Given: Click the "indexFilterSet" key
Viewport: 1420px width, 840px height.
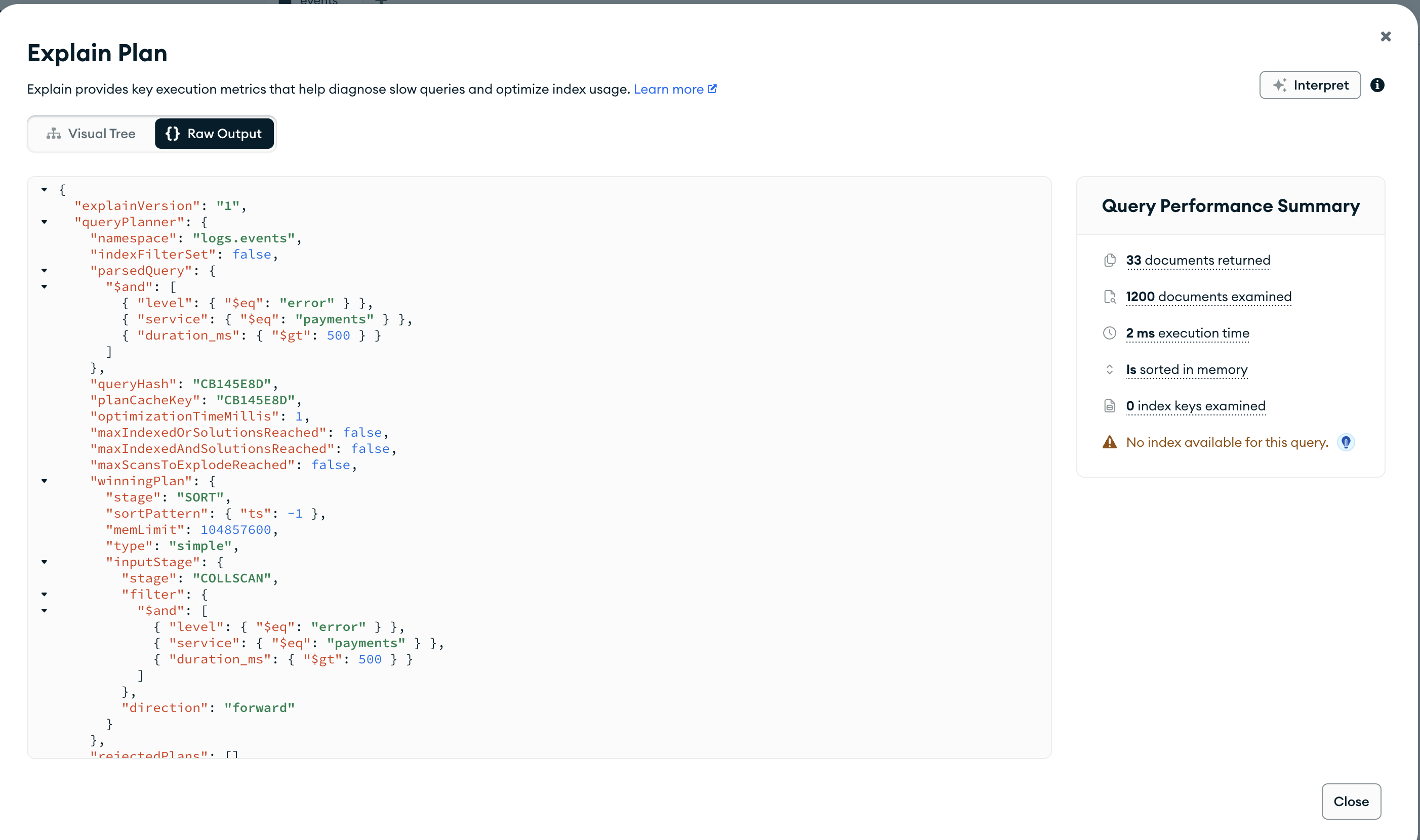Looking at the screenshot, I should (x=153, y=255).
